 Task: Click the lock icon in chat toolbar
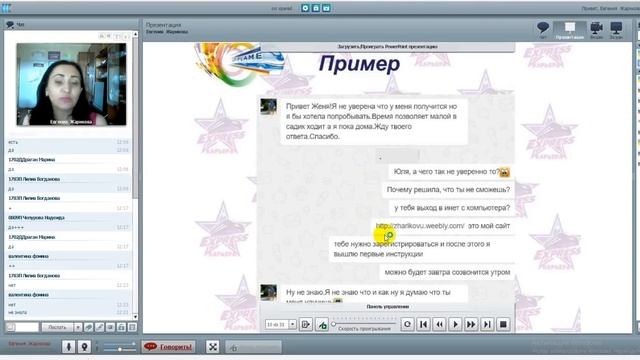click(122, 327)
